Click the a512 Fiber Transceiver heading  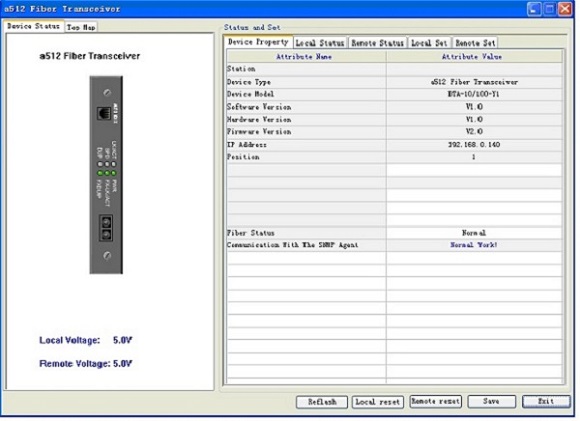coord(90,56)
